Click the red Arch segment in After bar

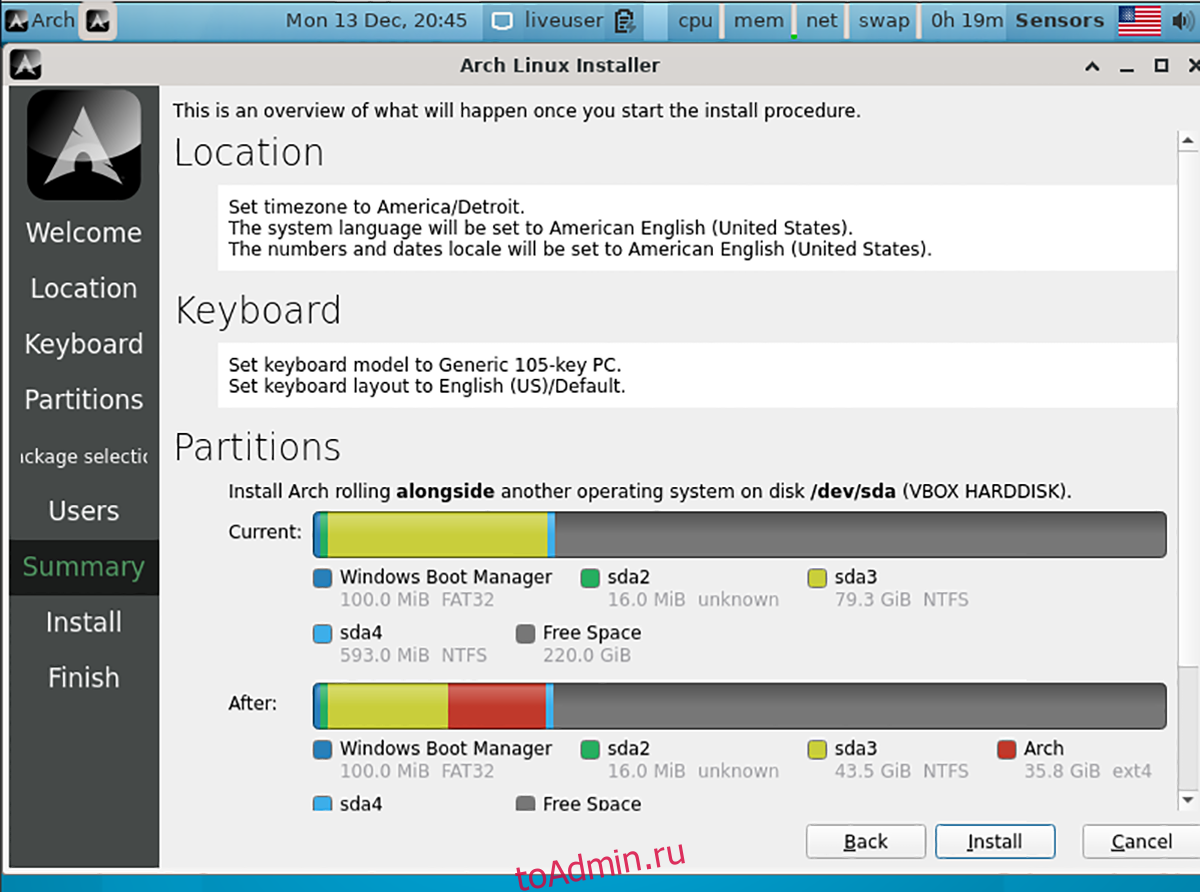tap(497, 706)
